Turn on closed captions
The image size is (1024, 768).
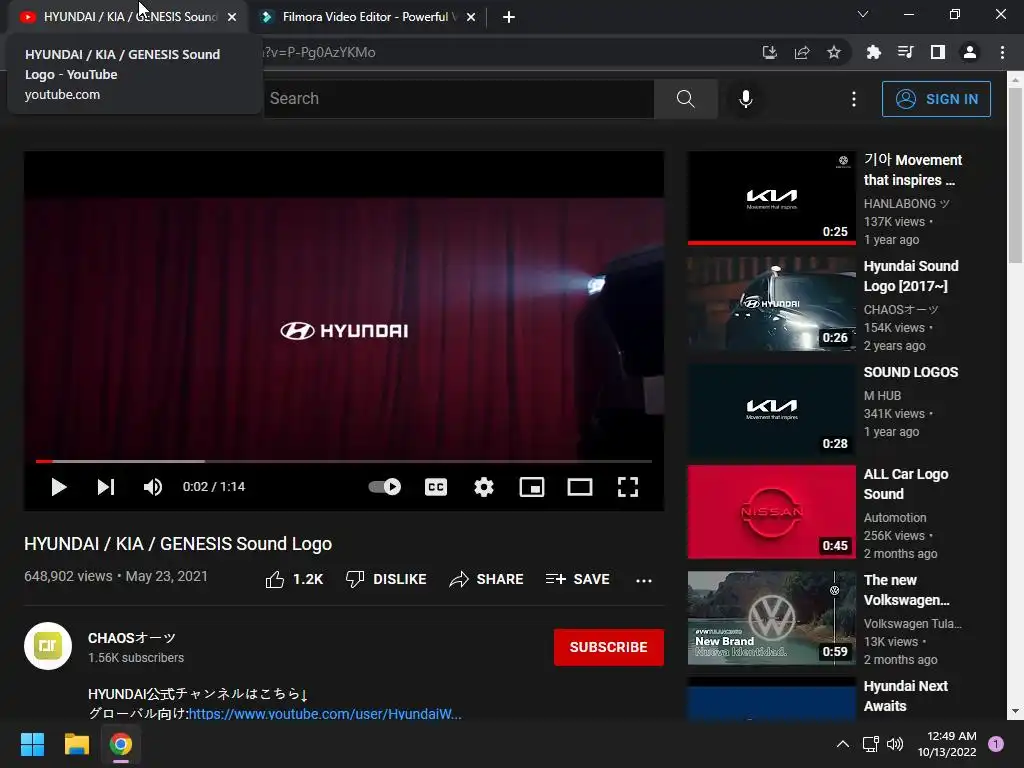[x=436, y=487]
